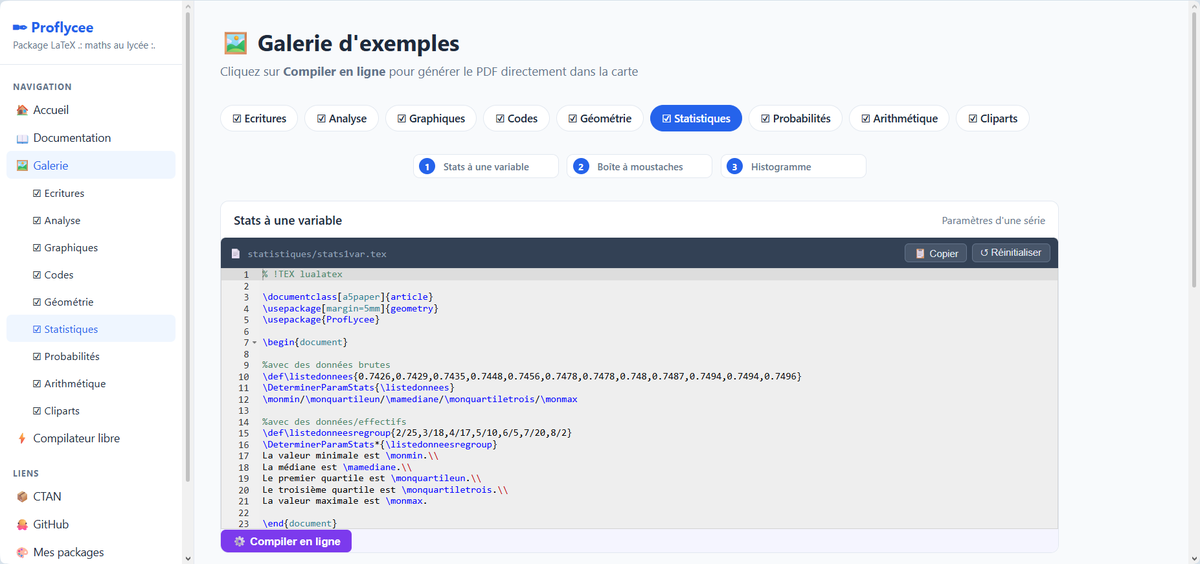Follow the CTAN link
Screen dimensions: 1200x564
coord(91,496)
